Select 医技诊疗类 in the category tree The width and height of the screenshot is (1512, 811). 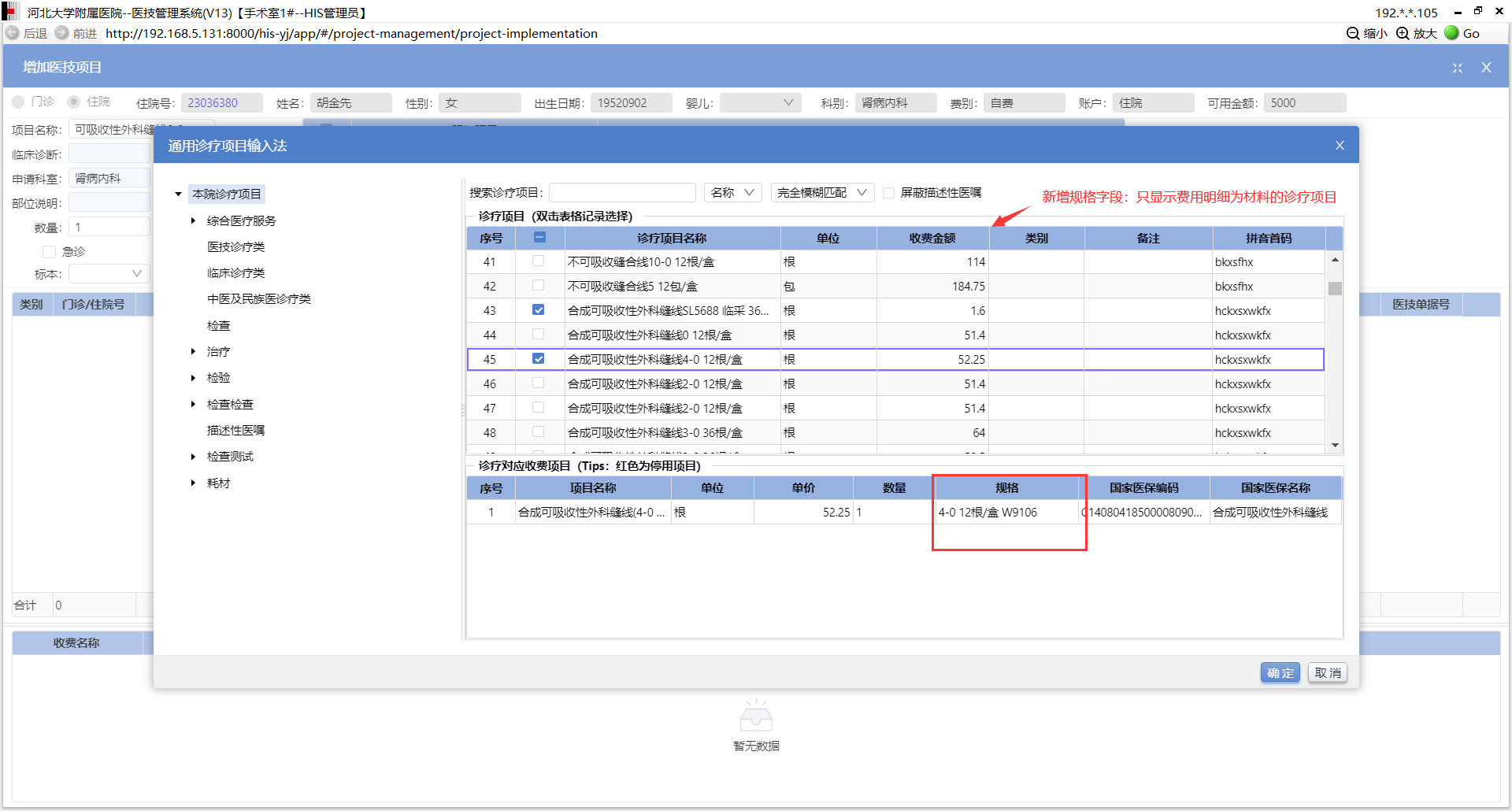click(x=235, y=247)
